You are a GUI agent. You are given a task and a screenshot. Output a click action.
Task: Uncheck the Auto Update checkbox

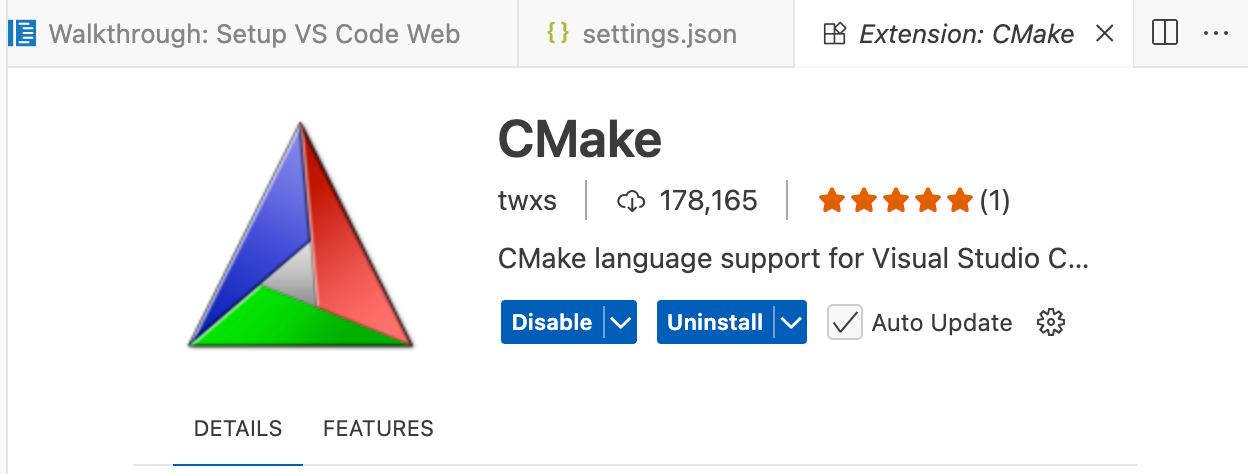pos(845,322)
